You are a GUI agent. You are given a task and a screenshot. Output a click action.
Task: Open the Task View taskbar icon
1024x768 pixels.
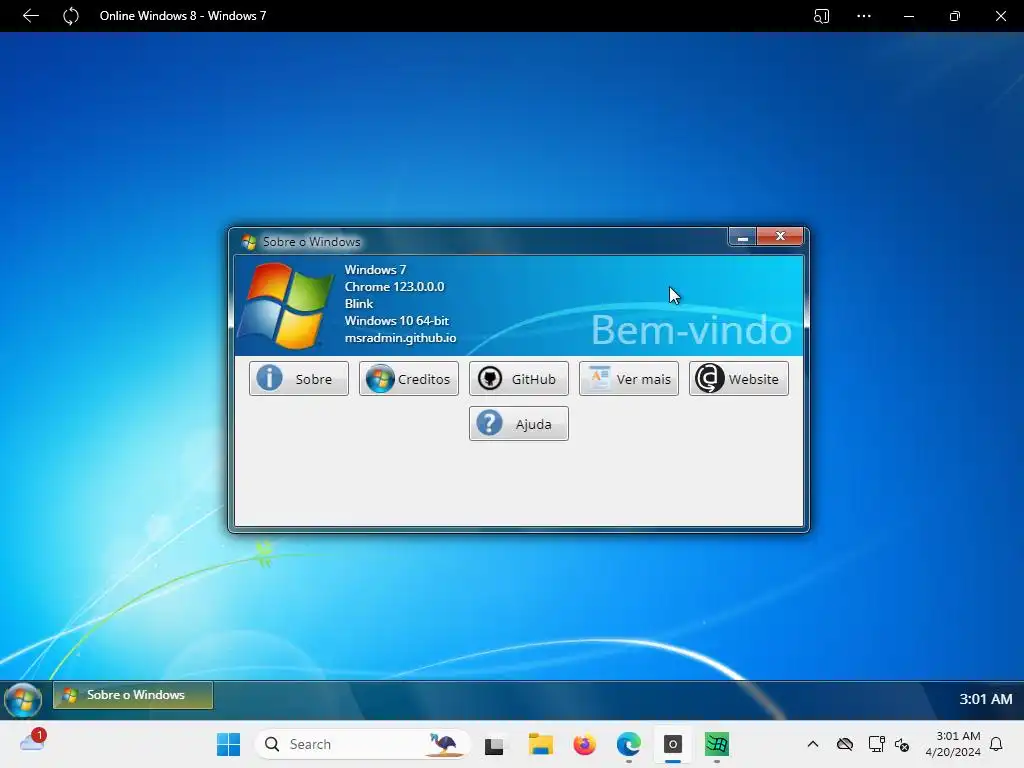[494, 744]
